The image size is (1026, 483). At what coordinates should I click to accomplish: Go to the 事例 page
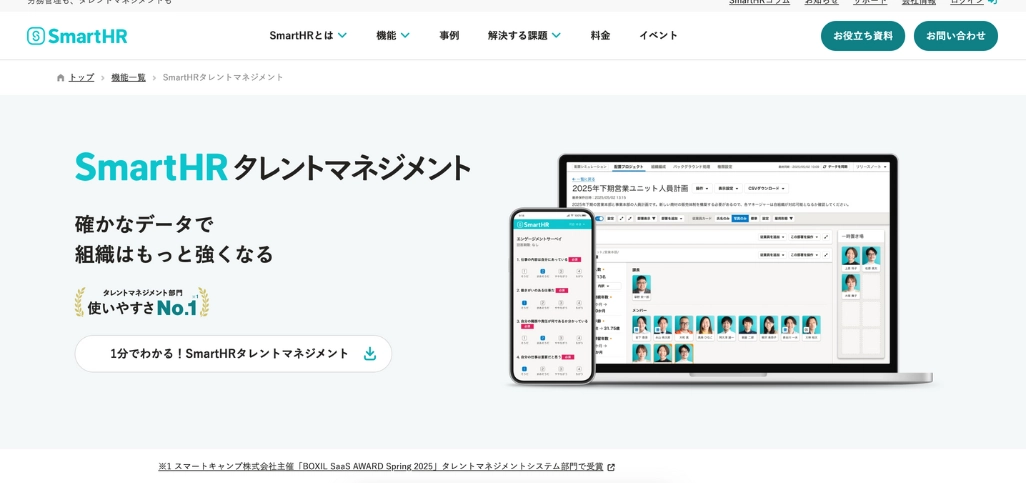pyautogui.click(x=449, y=35)
